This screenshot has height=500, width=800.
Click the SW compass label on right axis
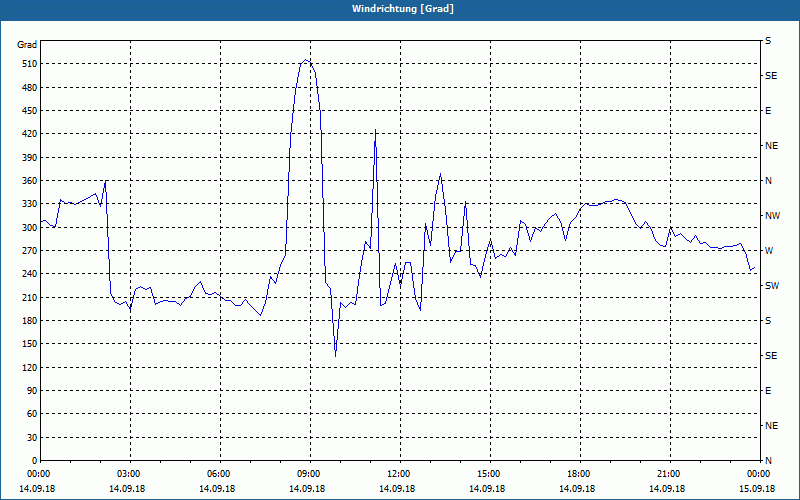[772, 286]
